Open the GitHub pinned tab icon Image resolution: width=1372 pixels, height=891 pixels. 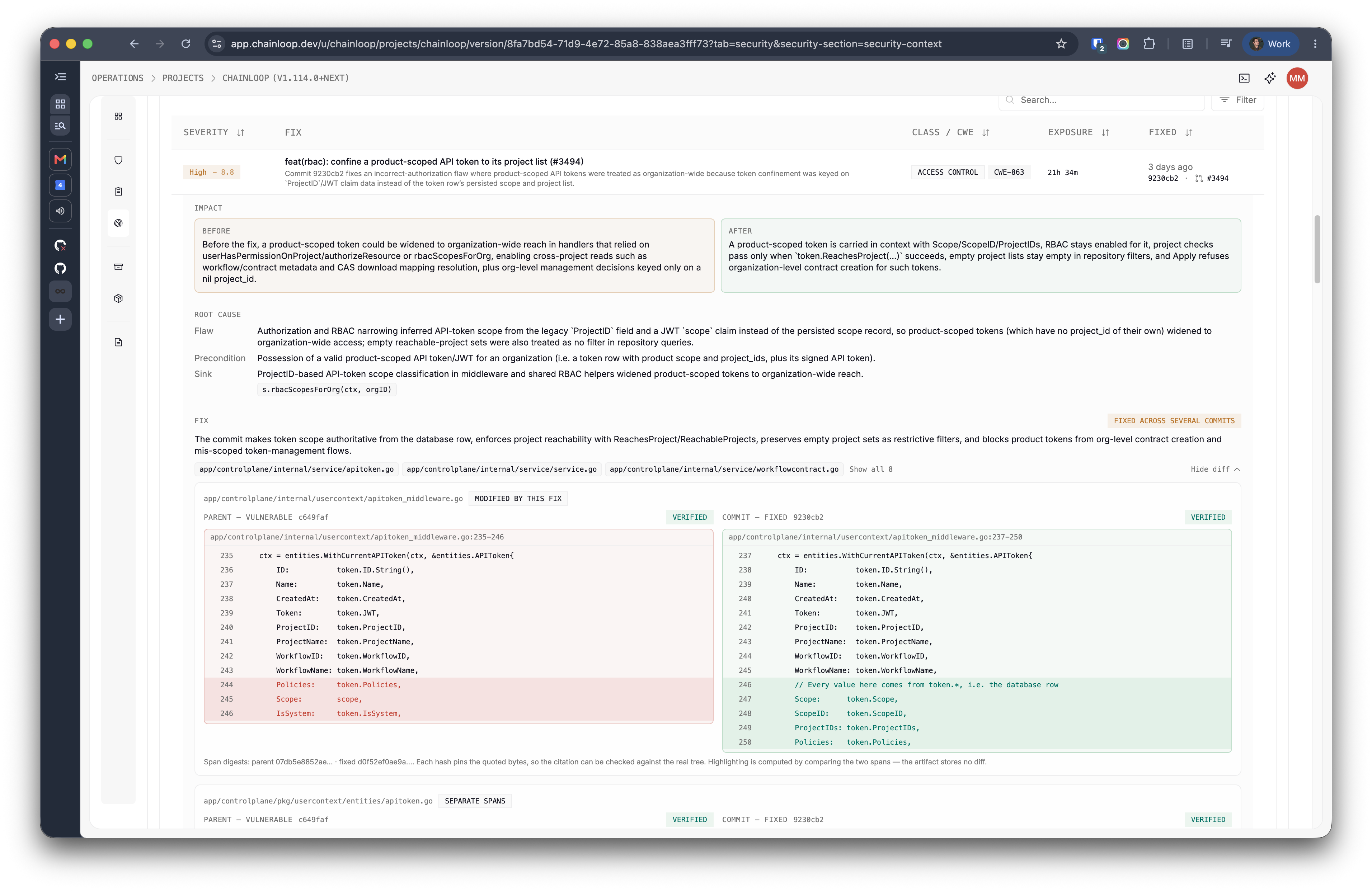[x=60, y=268]
